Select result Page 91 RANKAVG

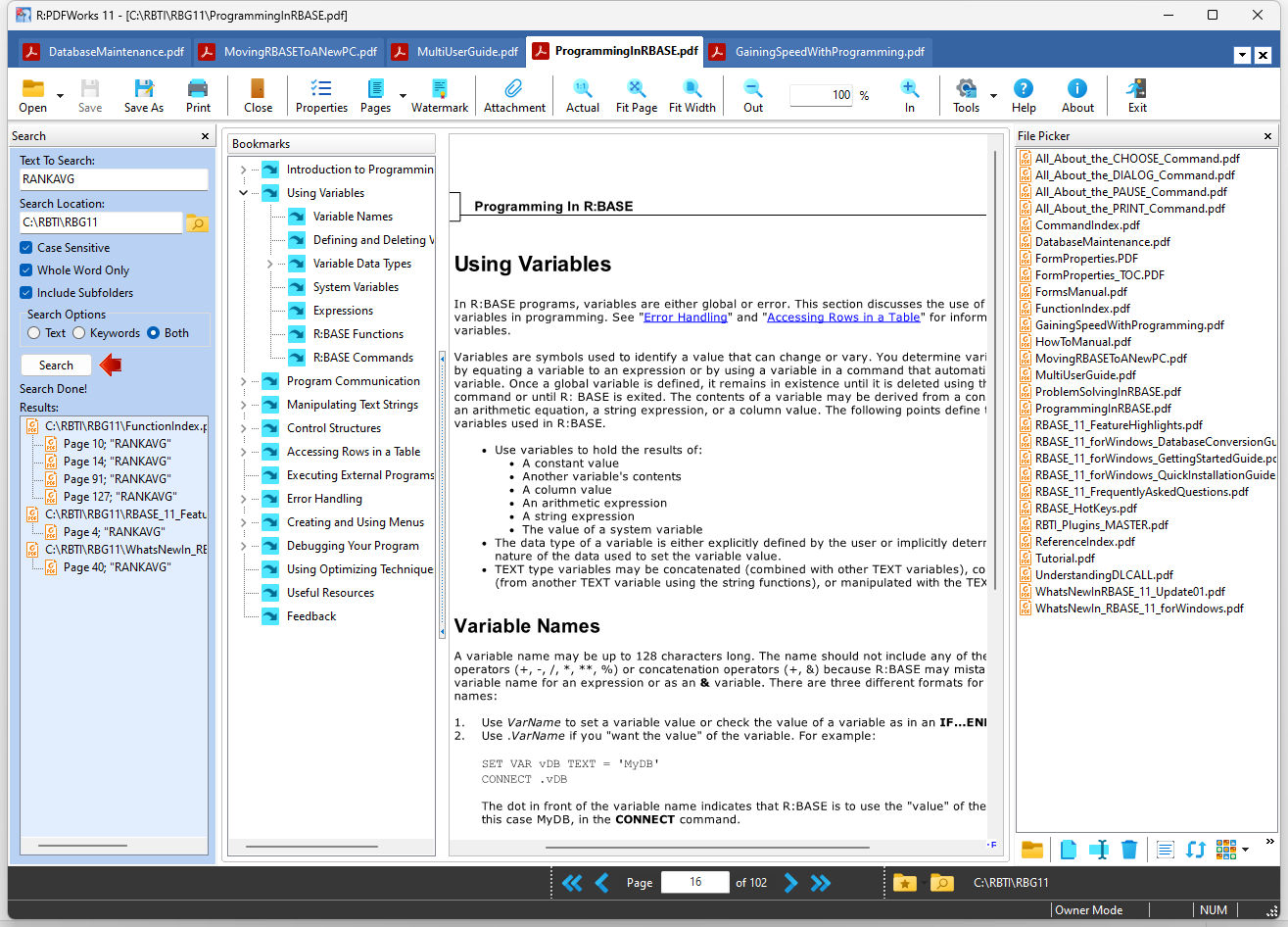coord(117,479)
